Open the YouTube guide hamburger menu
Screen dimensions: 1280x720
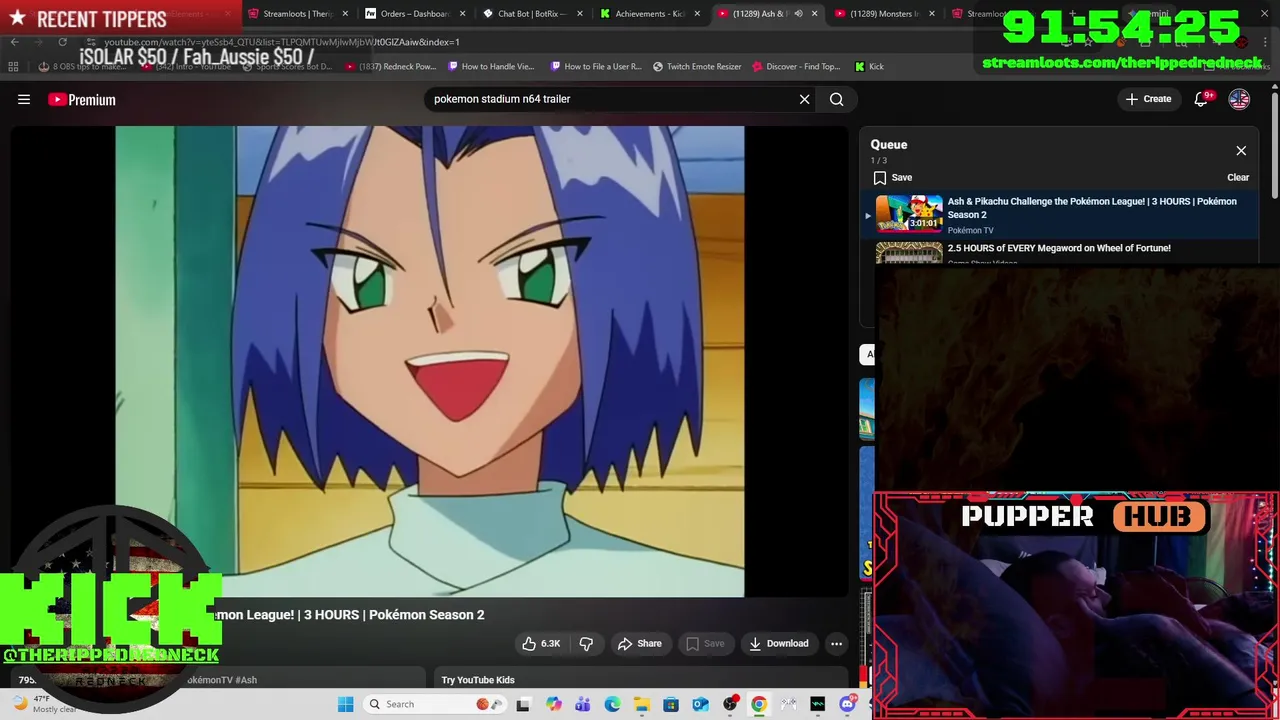[x=24, y=99]
